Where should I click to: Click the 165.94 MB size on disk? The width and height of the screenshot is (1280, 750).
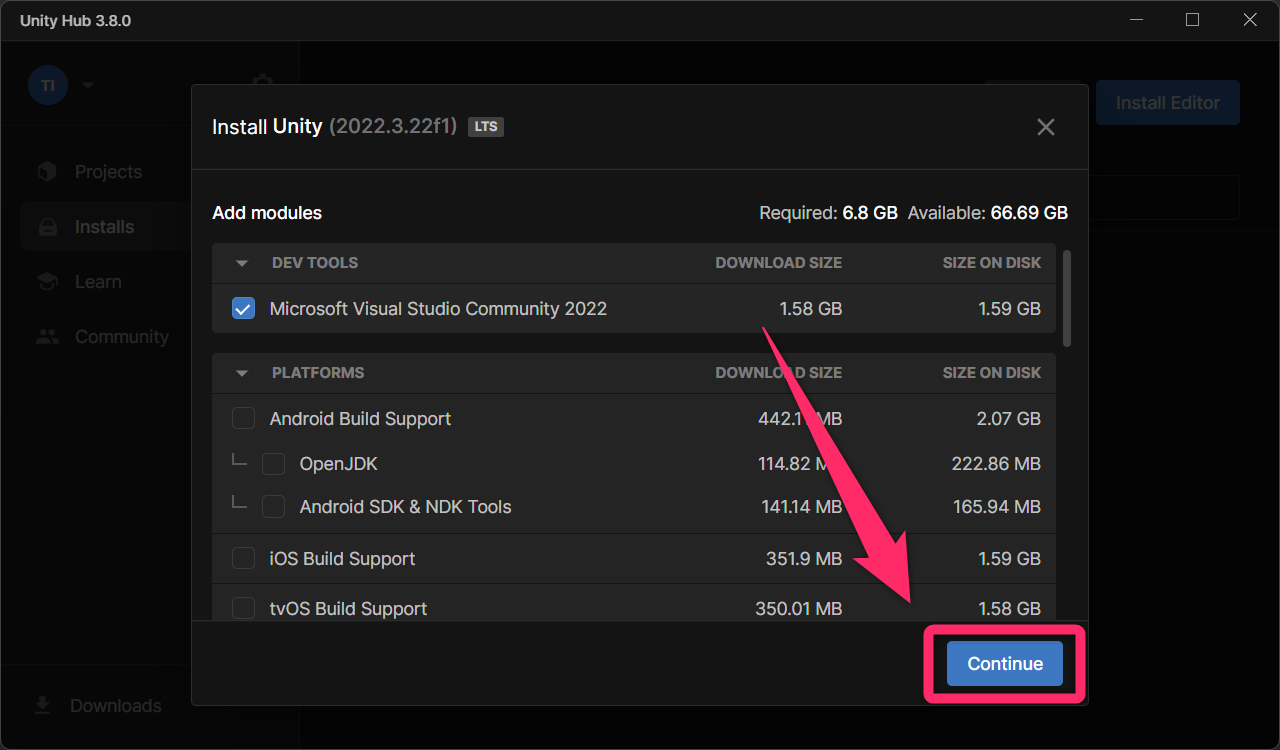click(x=997, y=507)
